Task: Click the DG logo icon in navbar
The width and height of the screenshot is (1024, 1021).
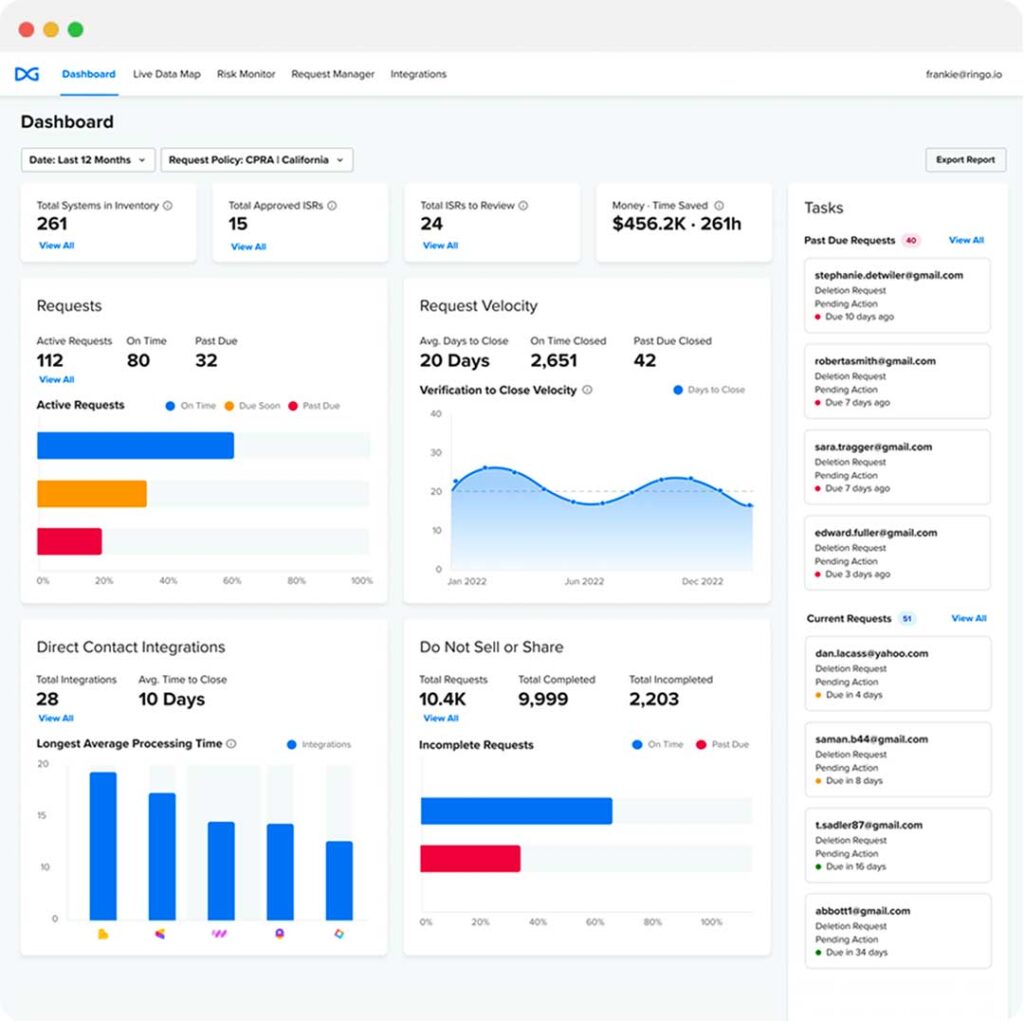Action: tap(27, 74)
